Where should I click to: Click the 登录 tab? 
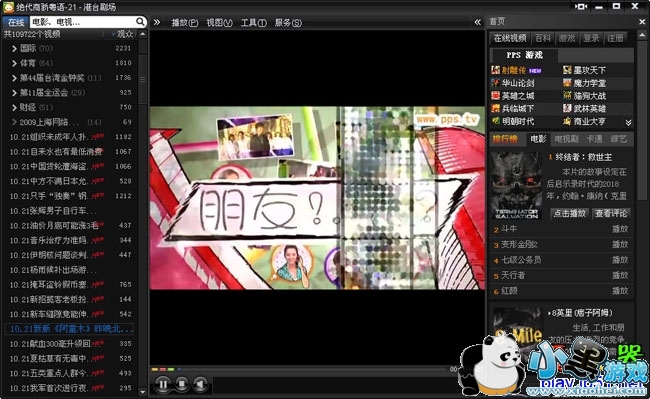click(x=591, y=38)
